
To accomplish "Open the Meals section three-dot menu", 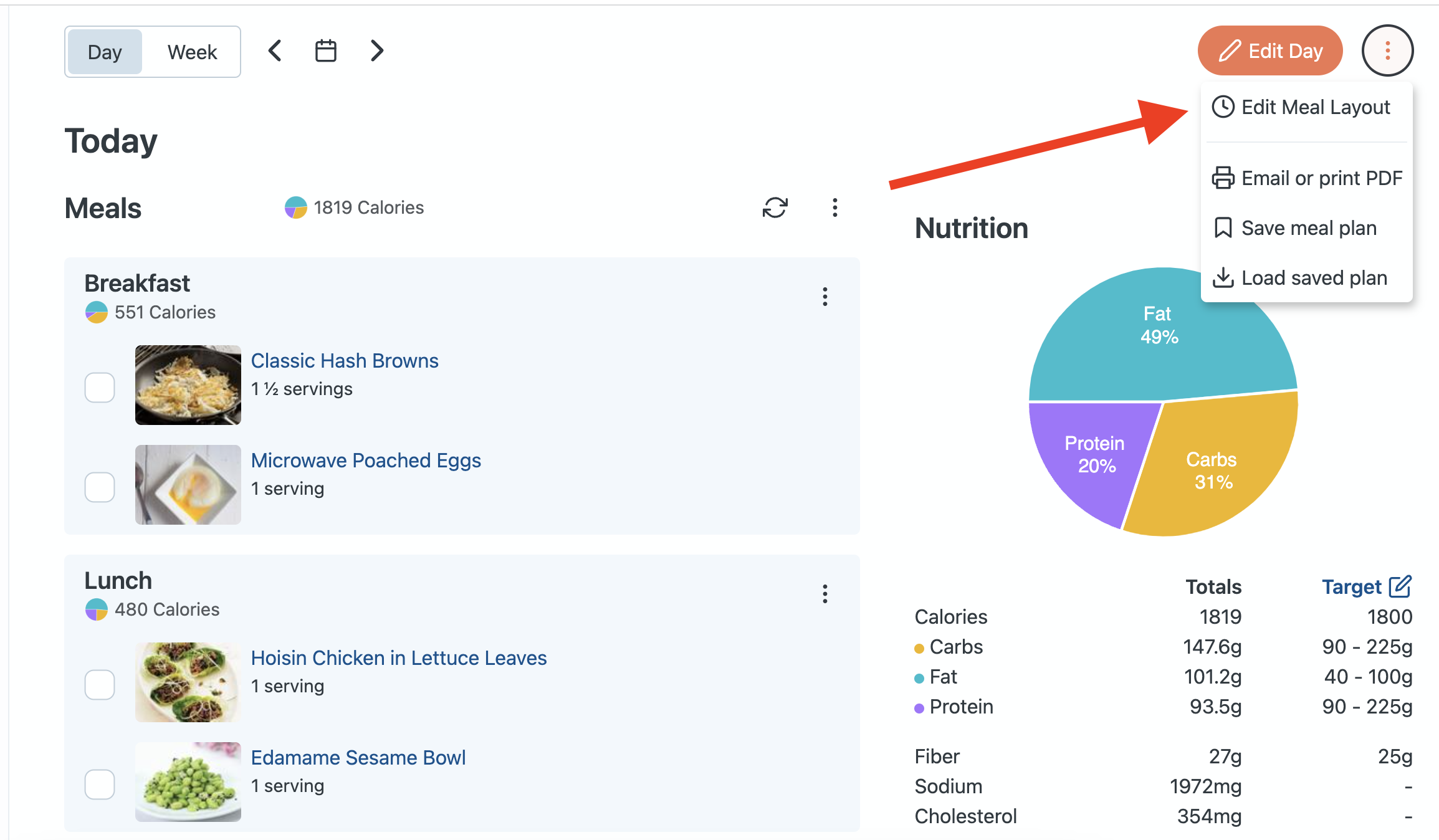I will tap(834, 208).
